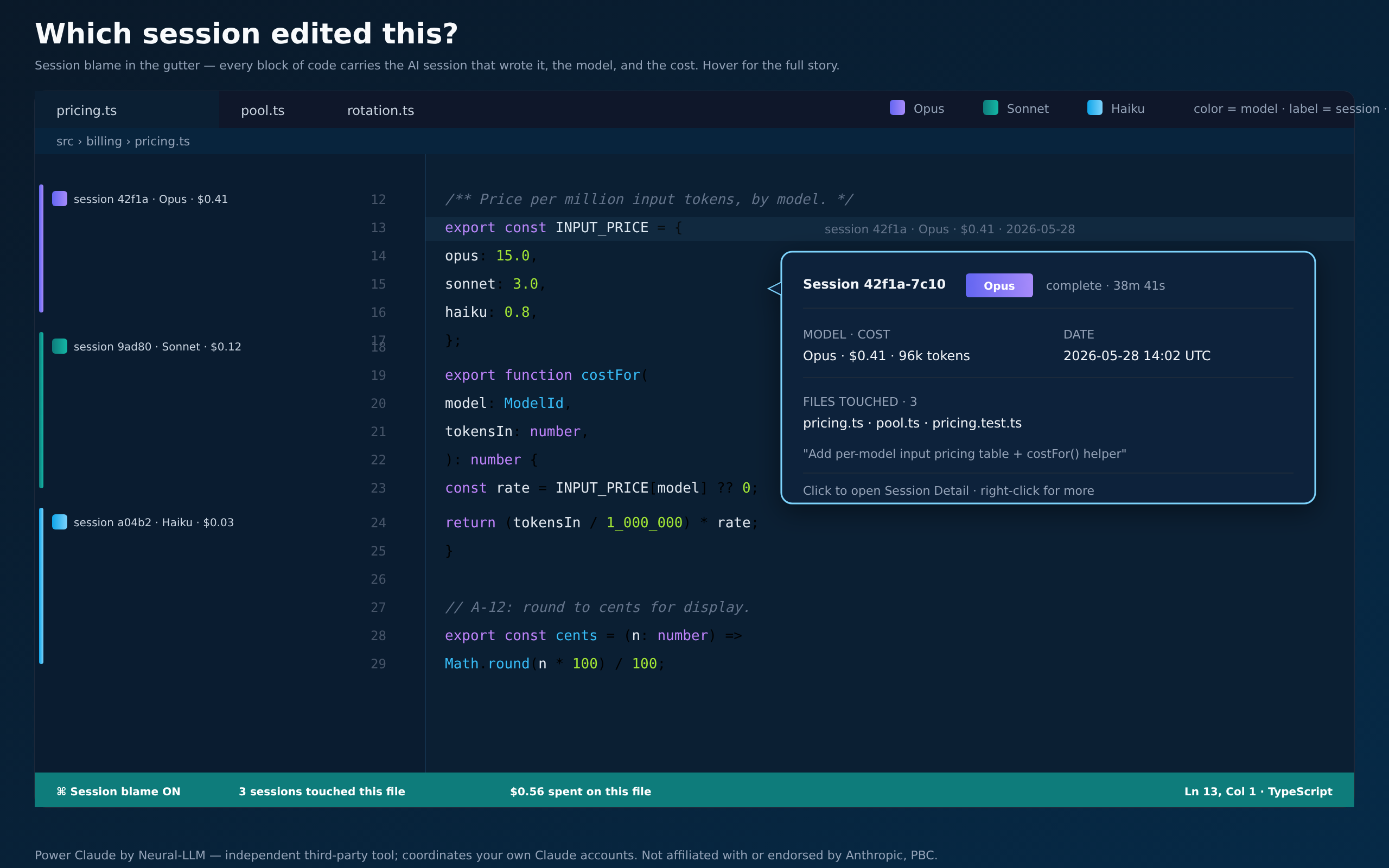Click the 'Session 42f1a-7c10' popup title
The image size is (1389, 868).
(874, 284)
